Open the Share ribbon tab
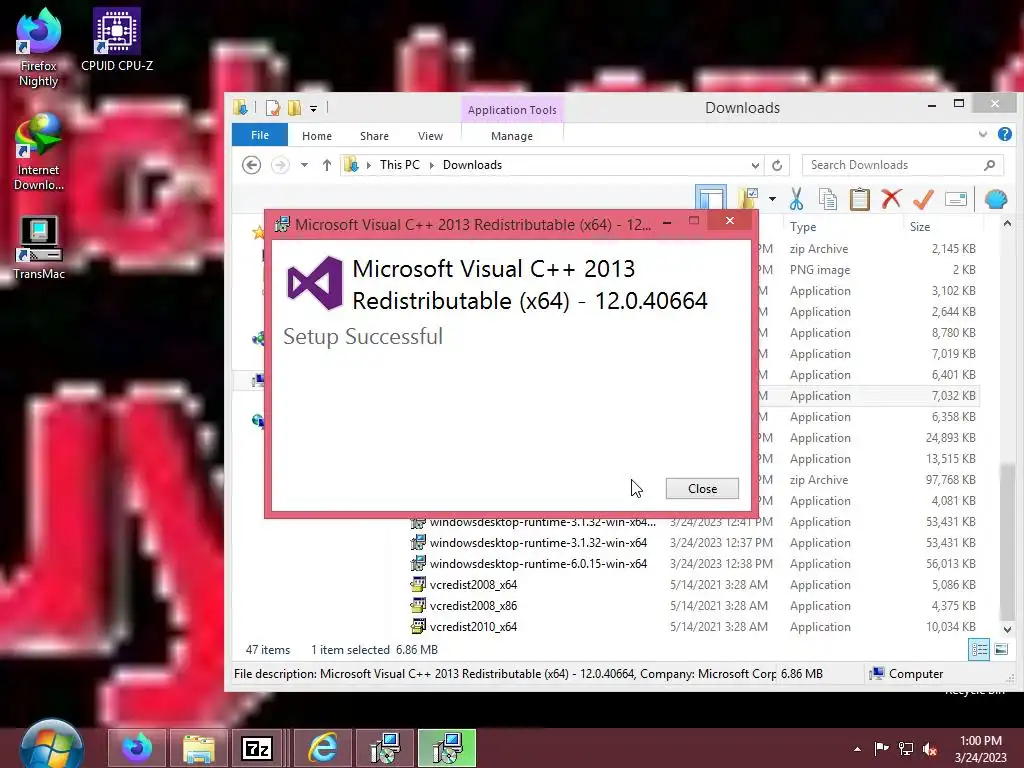1024x768 pixels. coord(374,136)
